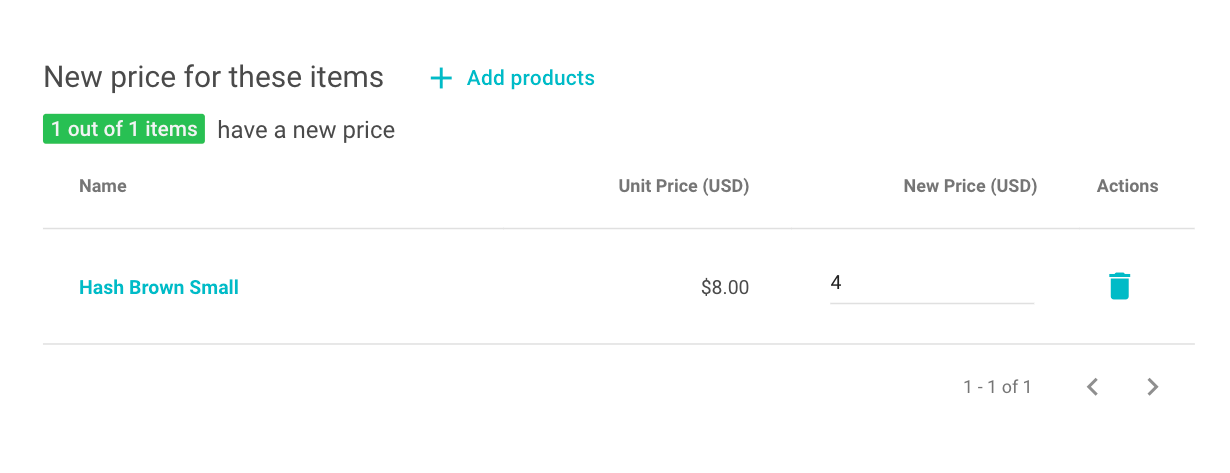Click the plus icon beside Add products
1230x473 pixels.
(x=441, y=78)
